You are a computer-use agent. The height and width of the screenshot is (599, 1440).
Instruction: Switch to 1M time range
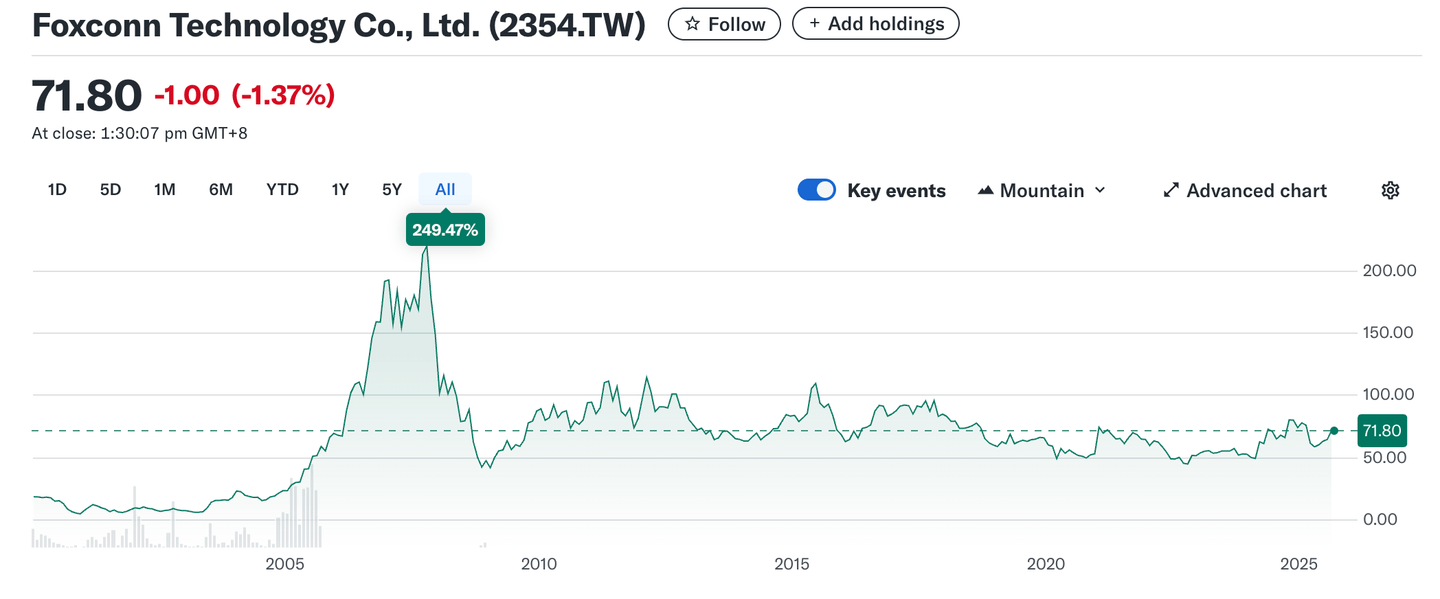click(165, 190)
